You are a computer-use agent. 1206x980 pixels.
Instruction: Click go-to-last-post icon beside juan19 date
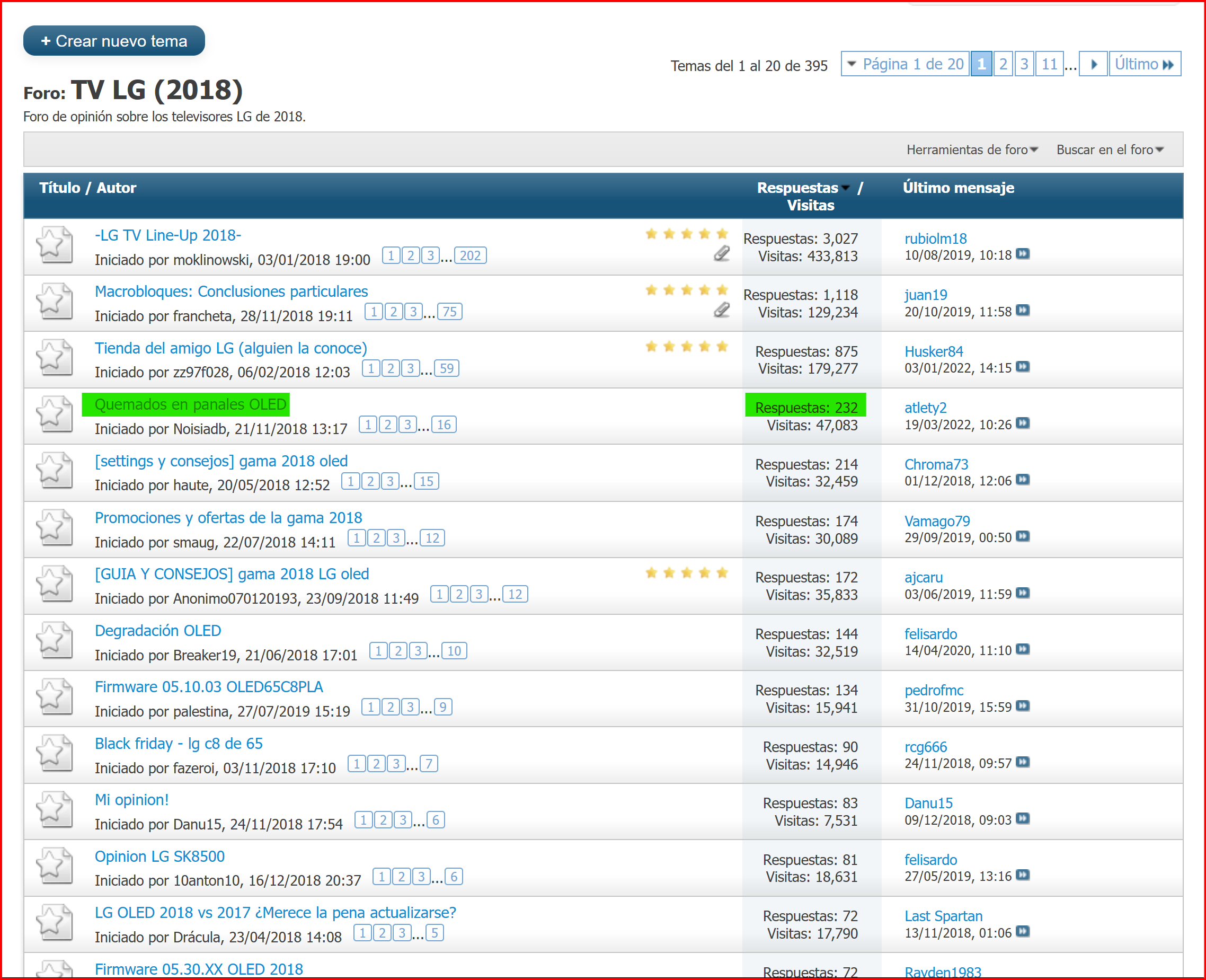1023,311
